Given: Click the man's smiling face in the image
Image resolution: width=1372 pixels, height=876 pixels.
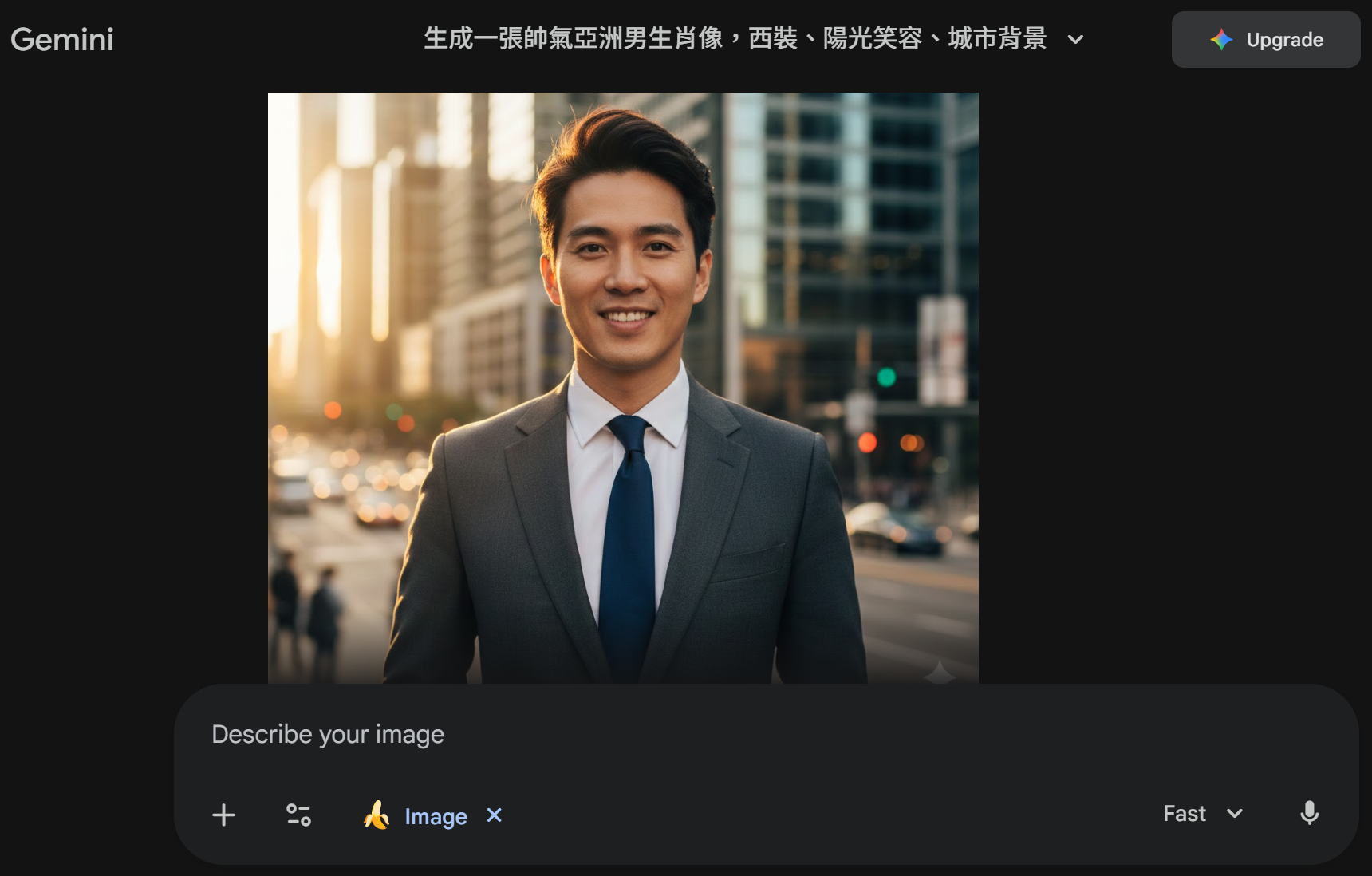Looking at the screenshot, I should (x=625, y=271).
